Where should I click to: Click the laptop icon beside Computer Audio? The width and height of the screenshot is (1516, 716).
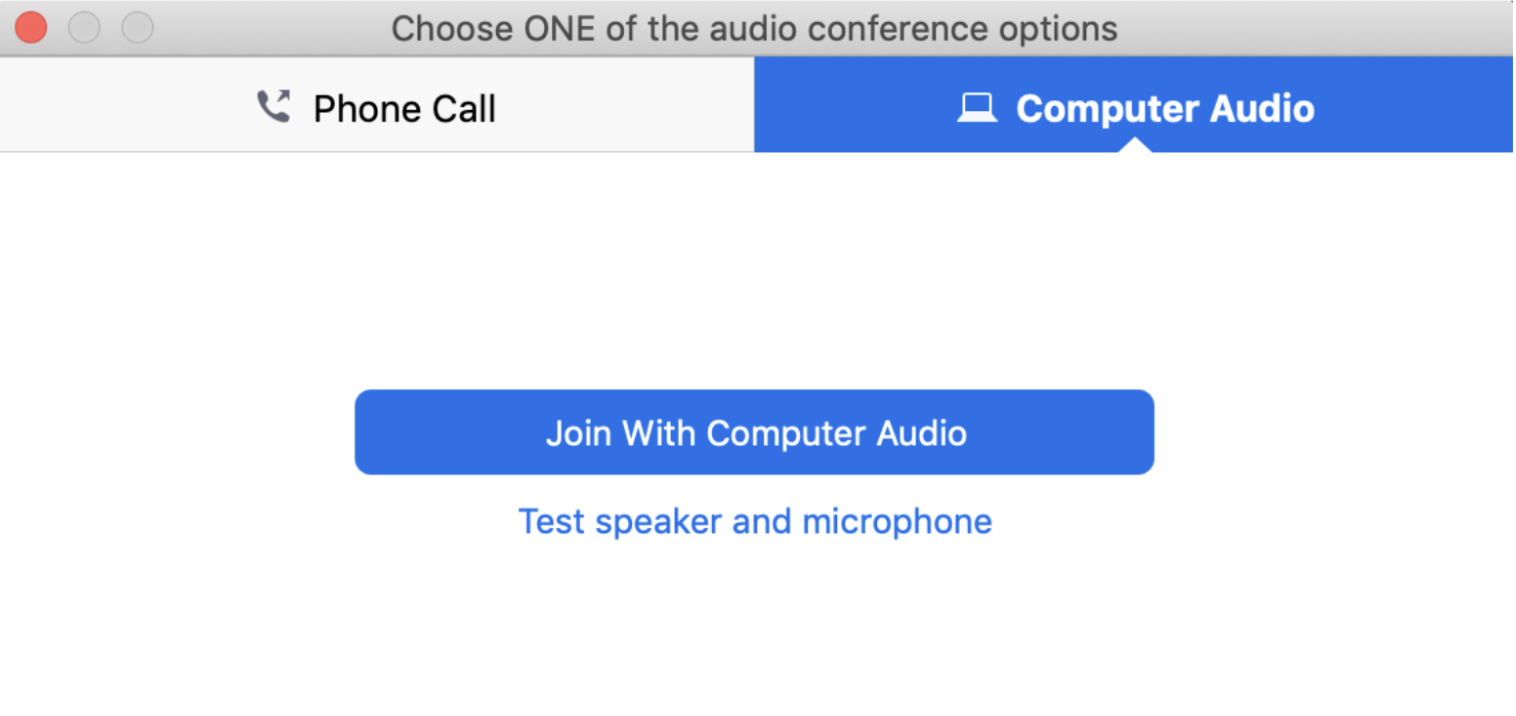pos(977,107)
